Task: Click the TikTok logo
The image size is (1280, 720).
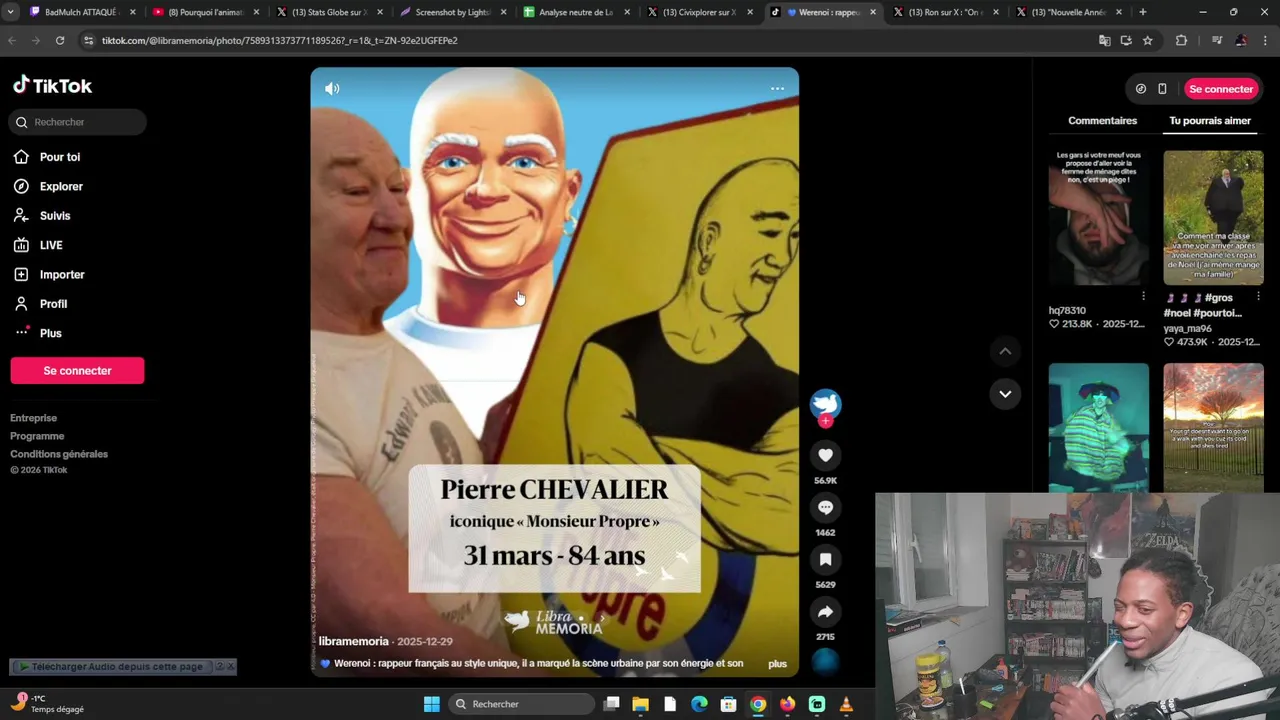Action: tap(52, 86)
